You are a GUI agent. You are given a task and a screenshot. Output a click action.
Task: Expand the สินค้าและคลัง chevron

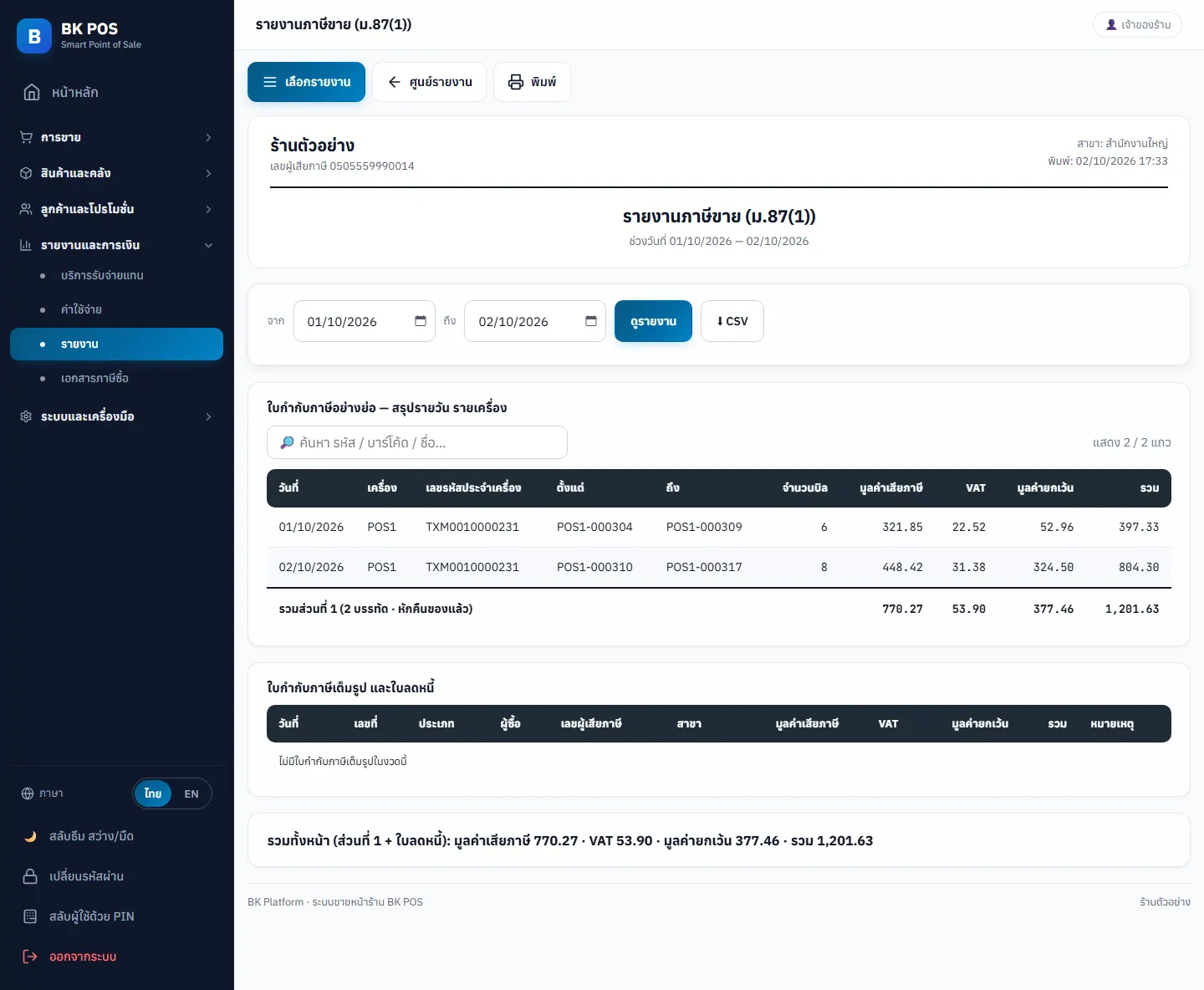[208, 173]
